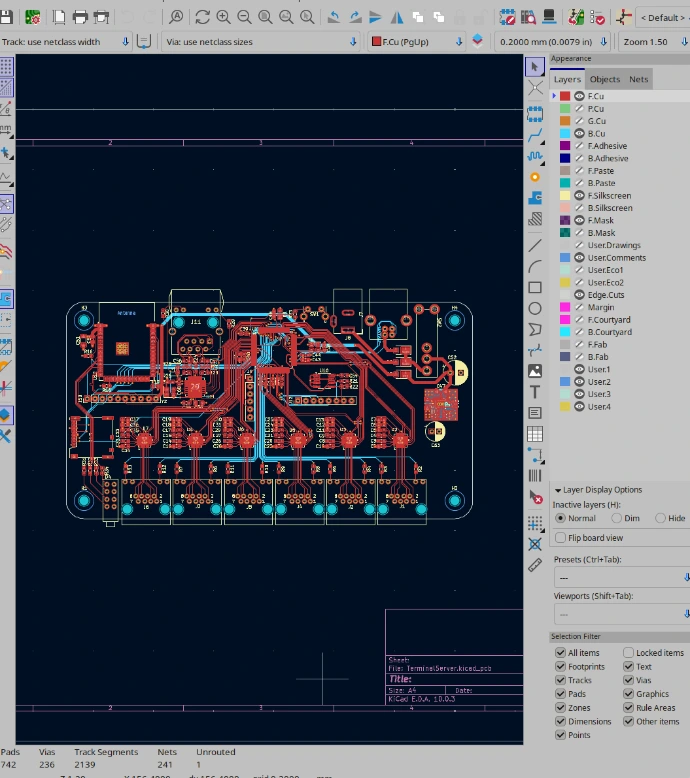
Task: Collapse Layer Display Options section
Action: click(558, 490)
